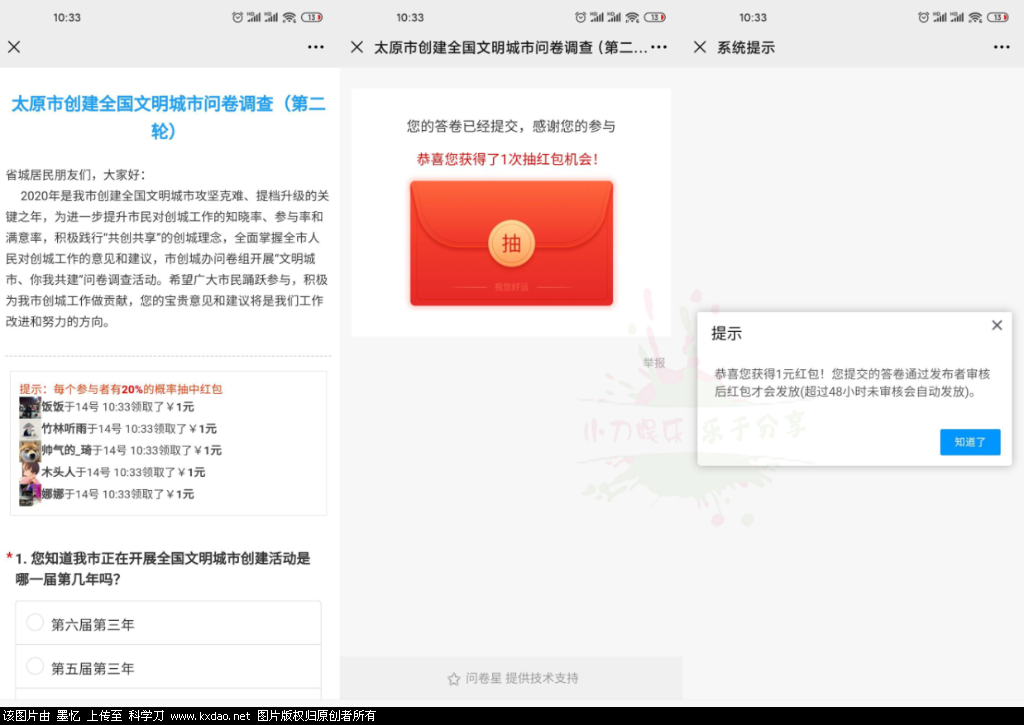Tap the 抽 red envelope draw button

[511, 243]
